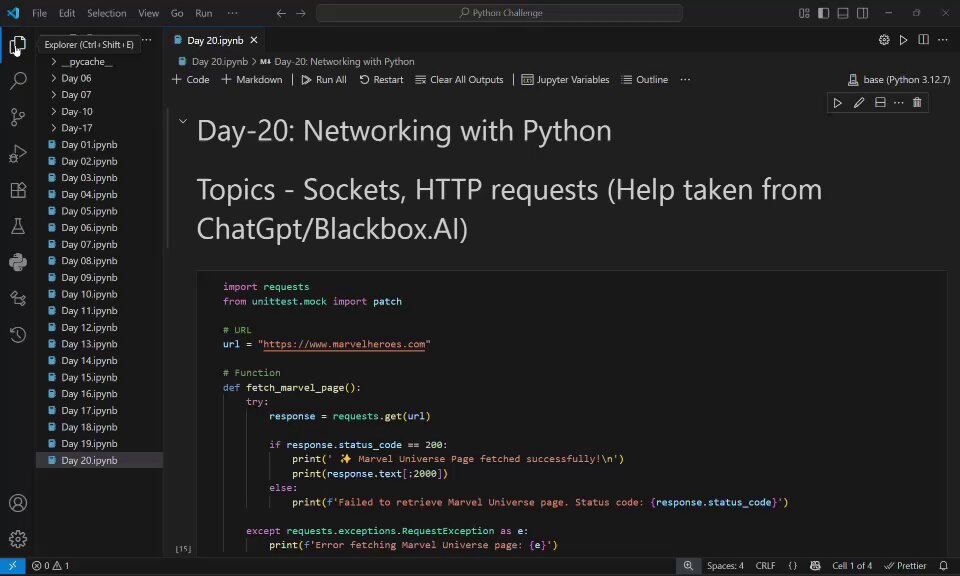Image resolution: width=960 pixels, height=576 pixels.
Task: Open the Source Control view
Action: pyautogui.click(x=18, y=116)
